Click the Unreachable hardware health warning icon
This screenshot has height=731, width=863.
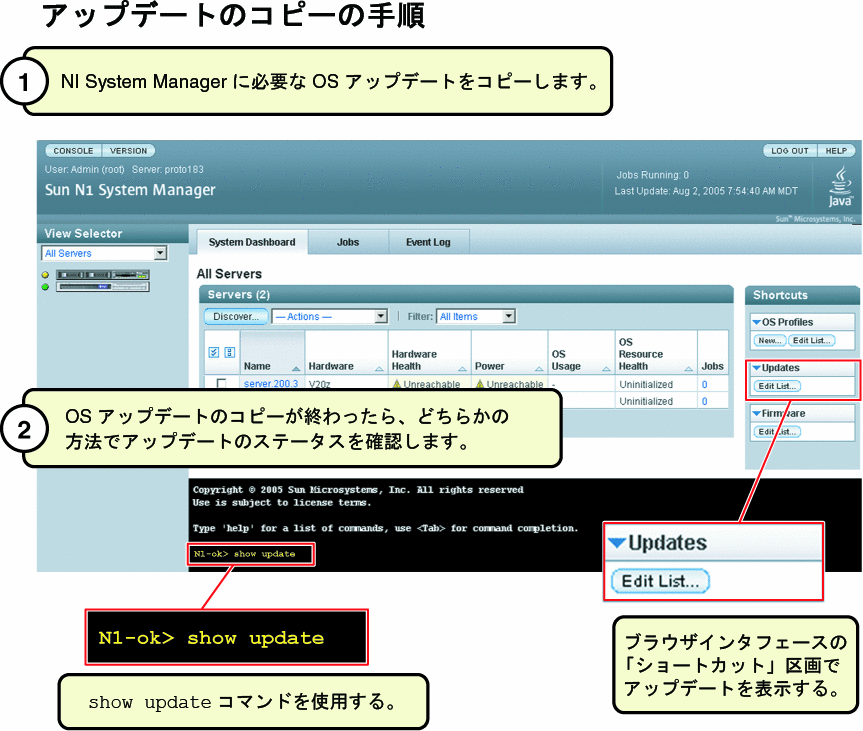click(396, 384)
